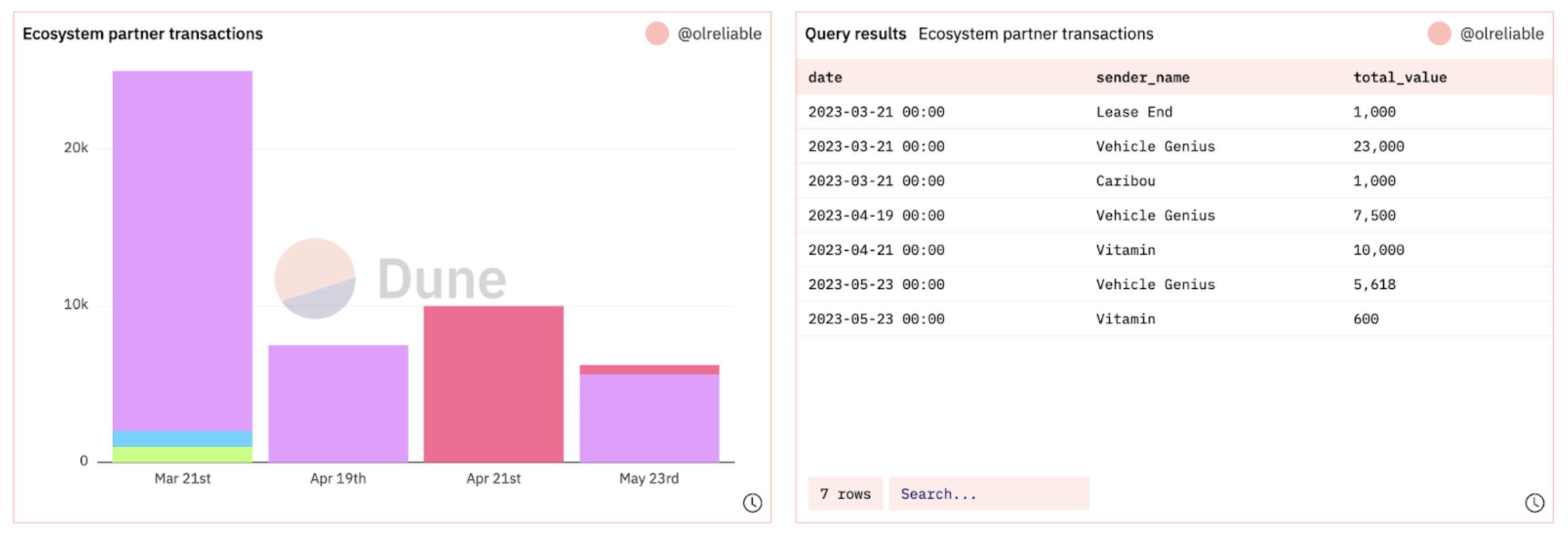Click the 7 rows indicator
Screen dimensions: 1568x535
click(845, 494)
